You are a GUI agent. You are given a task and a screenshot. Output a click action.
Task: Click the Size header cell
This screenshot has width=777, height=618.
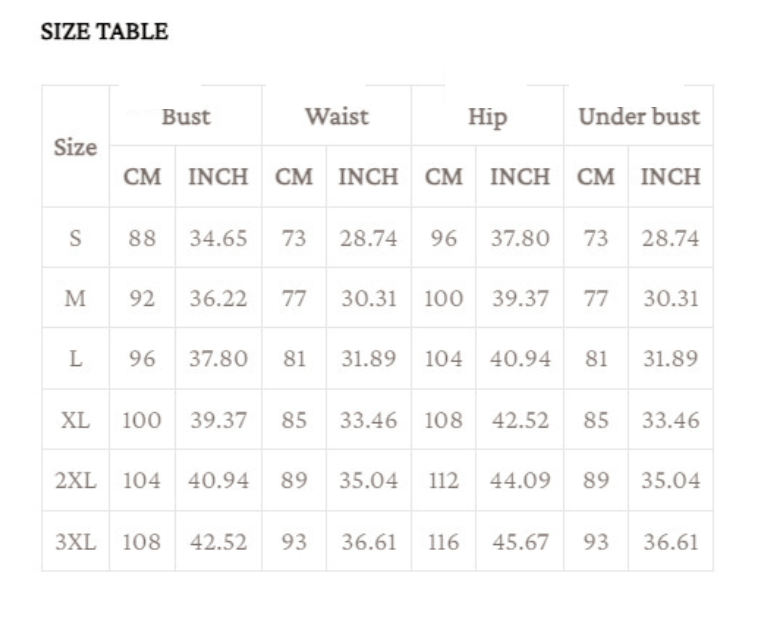(x=75, y=147)
